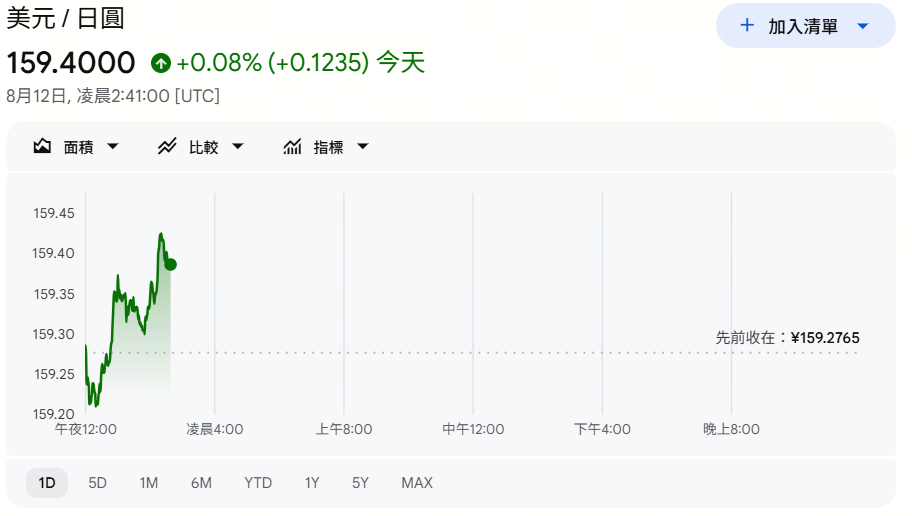The width and height of the screenshot is (912, 516).
Task: Show the 5Y time range
Action: click(x=360, y=483)
